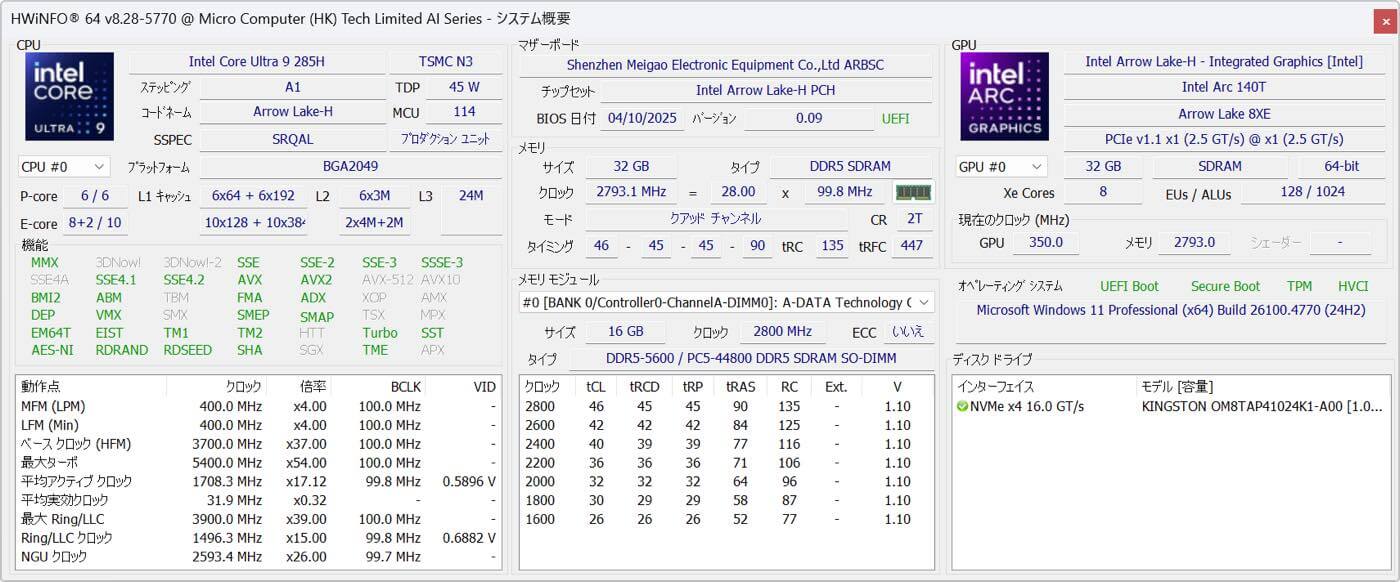The height and width of the screenshot is (582, 1400).
Task: Click the Shenzhen Meigao motherboard name
Action: click(x=725, y=65)
